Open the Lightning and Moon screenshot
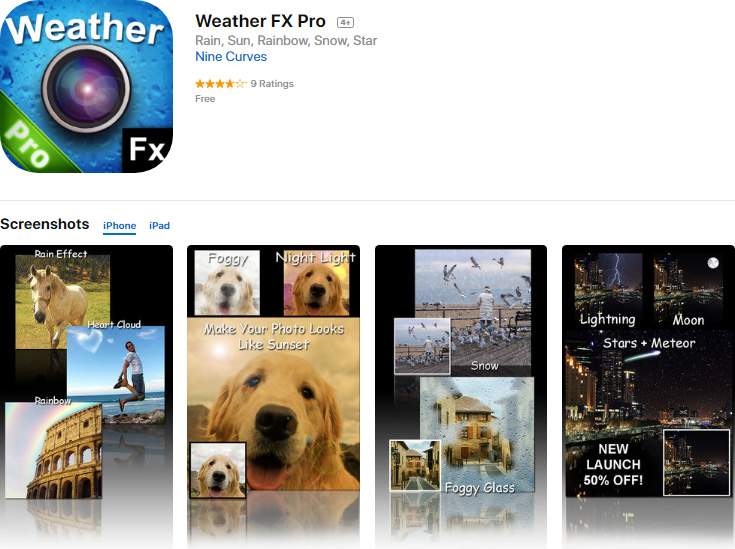This screenshot has height=549, width=735. [x=648, y=397]
